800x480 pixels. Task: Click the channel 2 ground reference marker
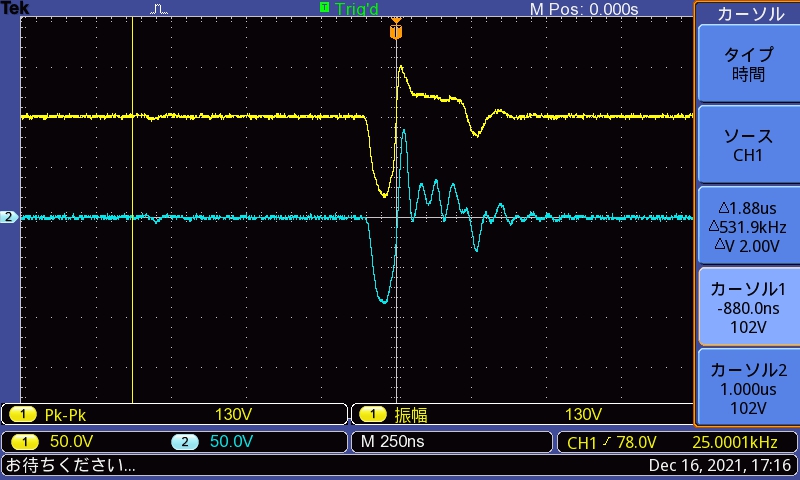tap(9, 217)
